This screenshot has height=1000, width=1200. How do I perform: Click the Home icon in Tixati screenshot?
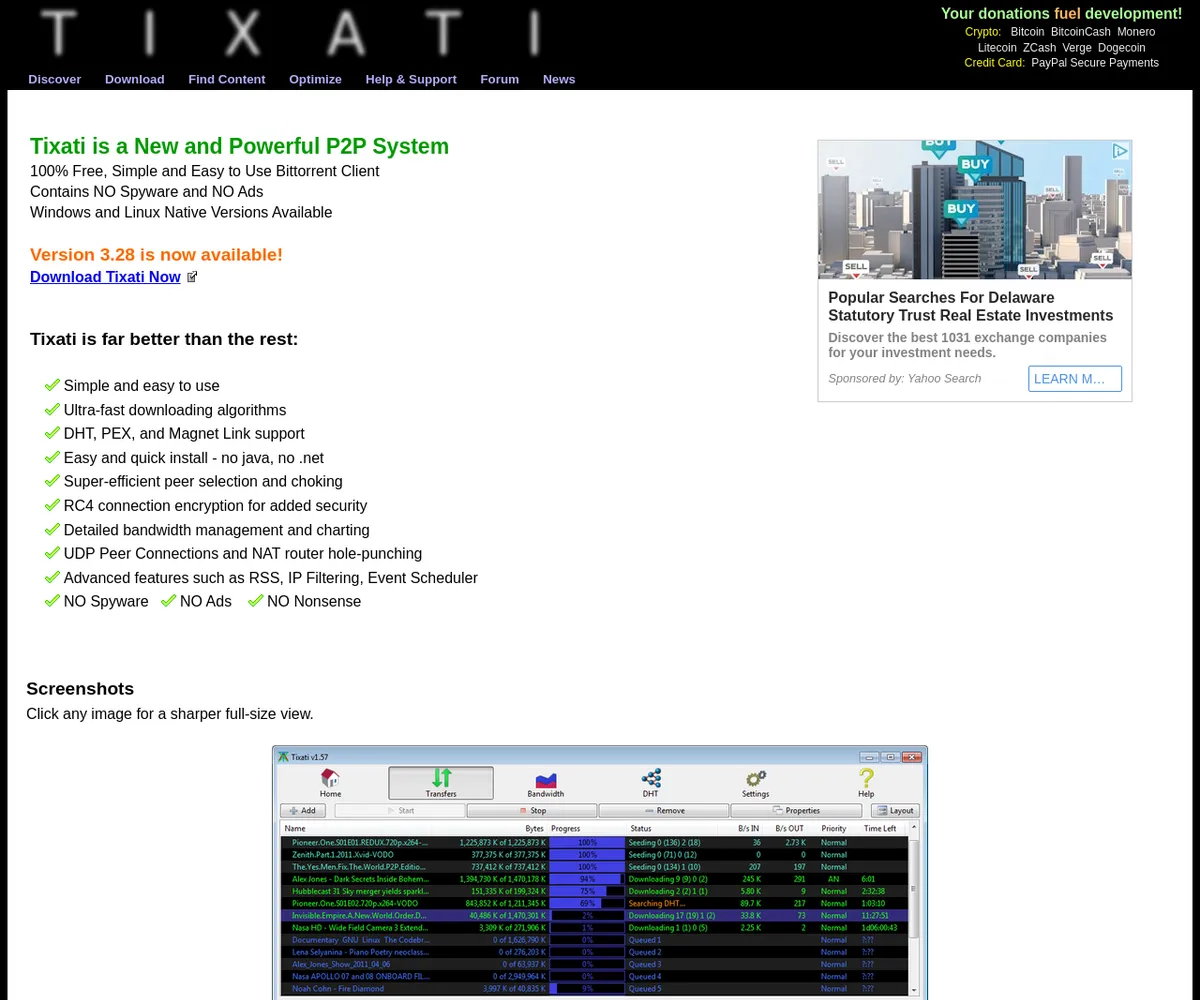coord(330,778)
